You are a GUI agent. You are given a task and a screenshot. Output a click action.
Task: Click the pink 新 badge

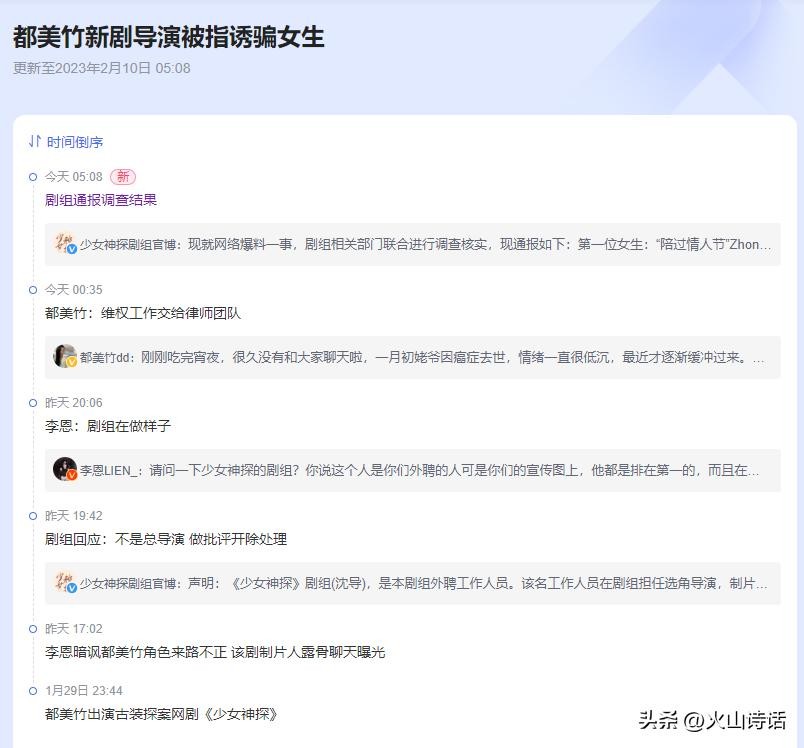click(x=123, y=177)
